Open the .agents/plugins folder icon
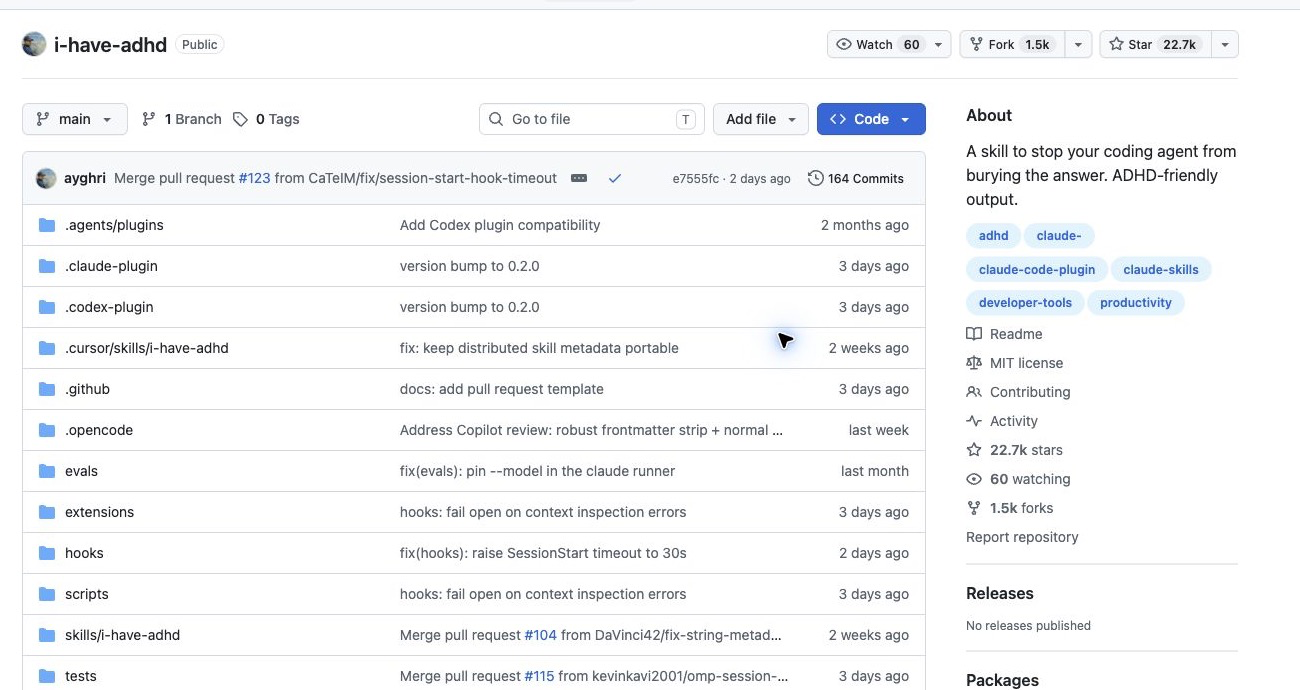1300x690 pixels. point(47,225)
